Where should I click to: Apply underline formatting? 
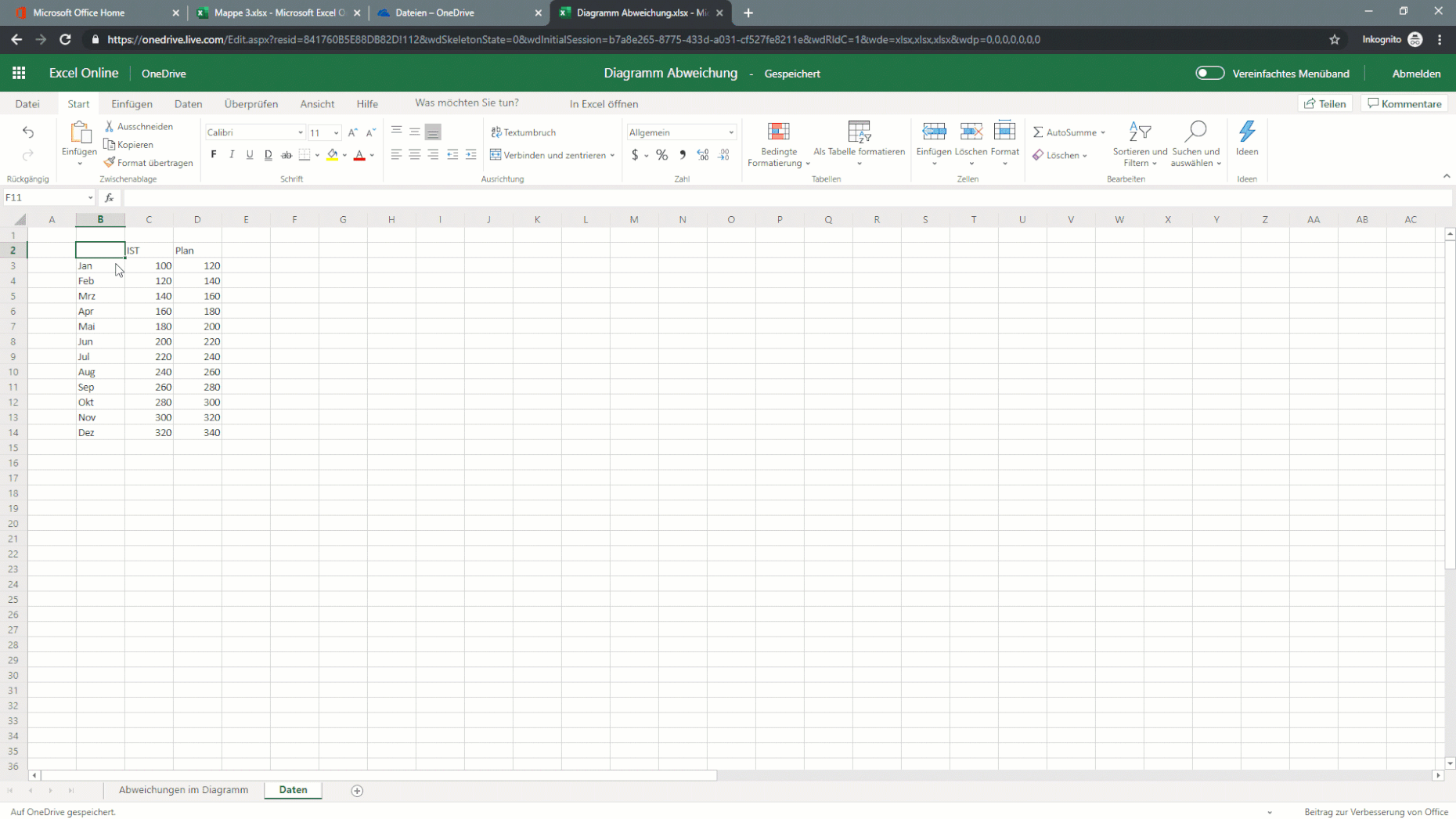coord(250,154)
